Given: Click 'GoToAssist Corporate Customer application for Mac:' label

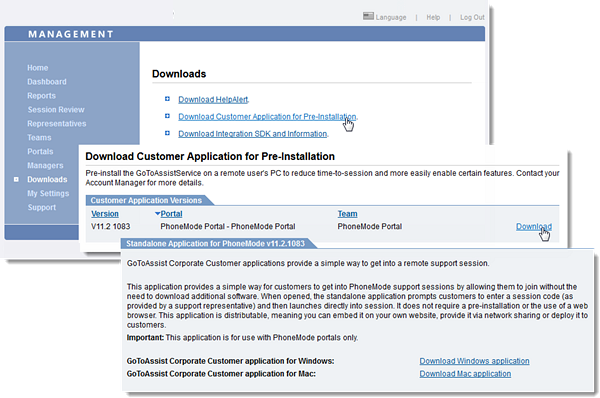Looking at the screenshot, I should click(x=221, y=374).
